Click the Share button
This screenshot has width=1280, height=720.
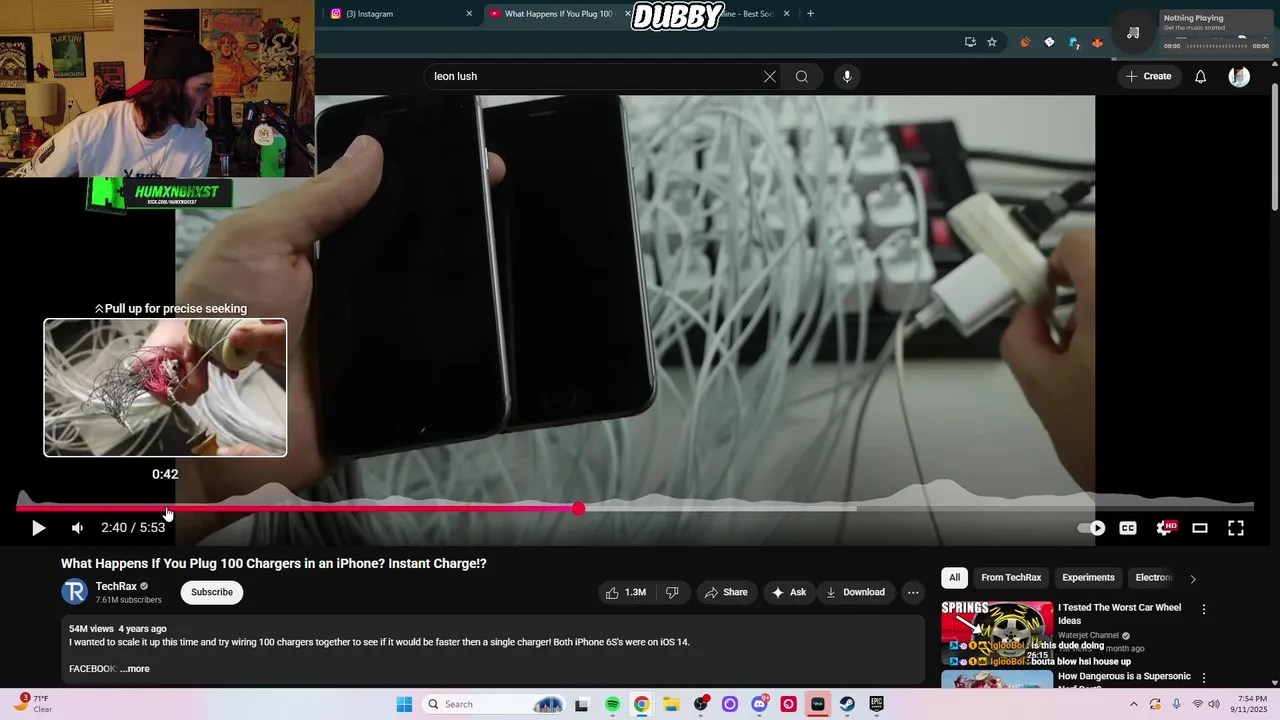click(726, 592)
